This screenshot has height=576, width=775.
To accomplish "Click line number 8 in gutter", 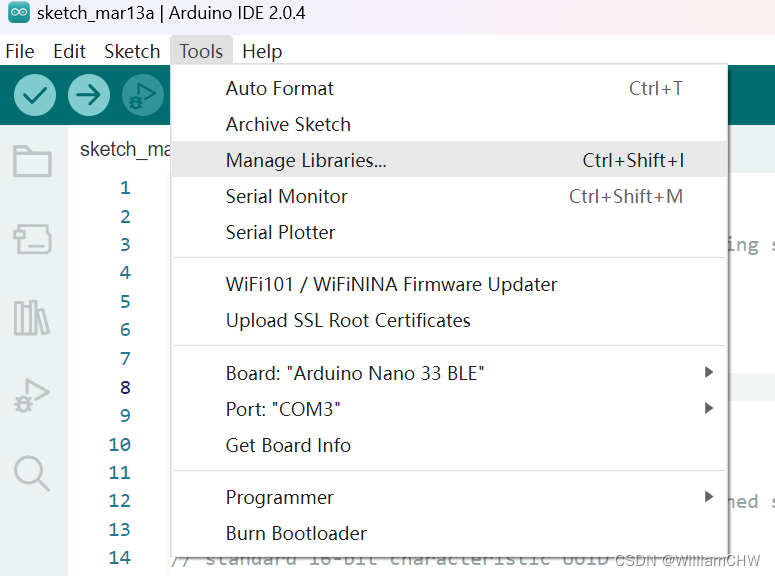I will click(x=125, y=388).
